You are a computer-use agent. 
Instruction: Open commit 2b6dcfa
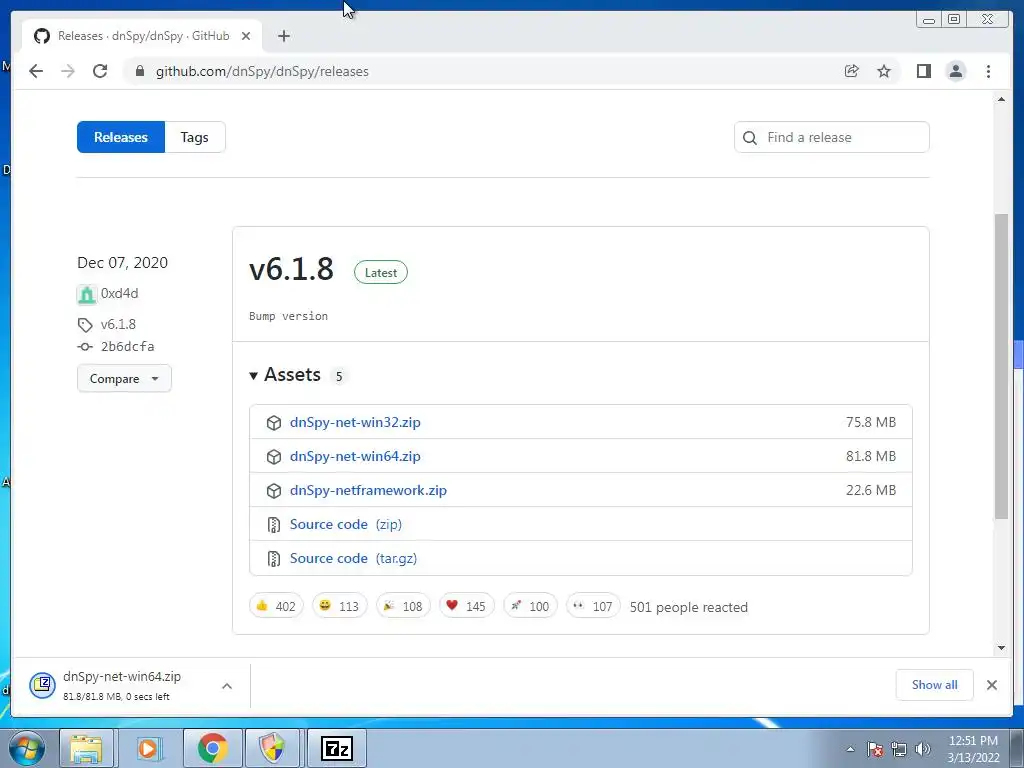pyautogui.click(x=127, y=347)
